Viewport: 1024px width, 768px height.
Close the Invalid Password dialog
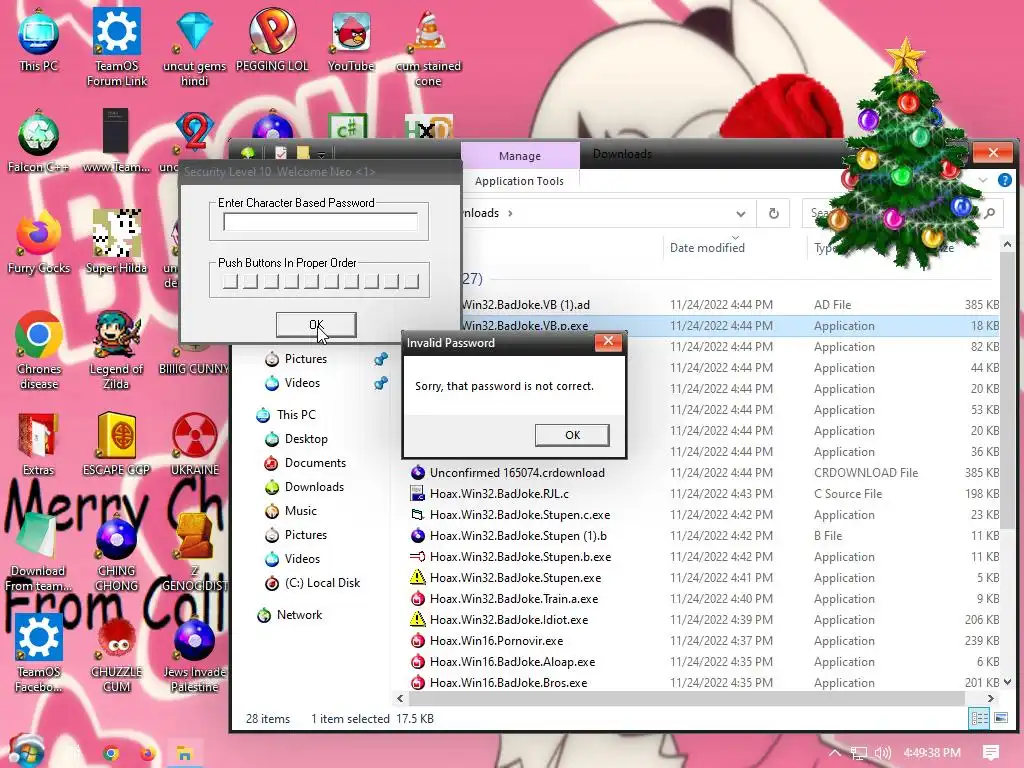(x=608, y=342)
